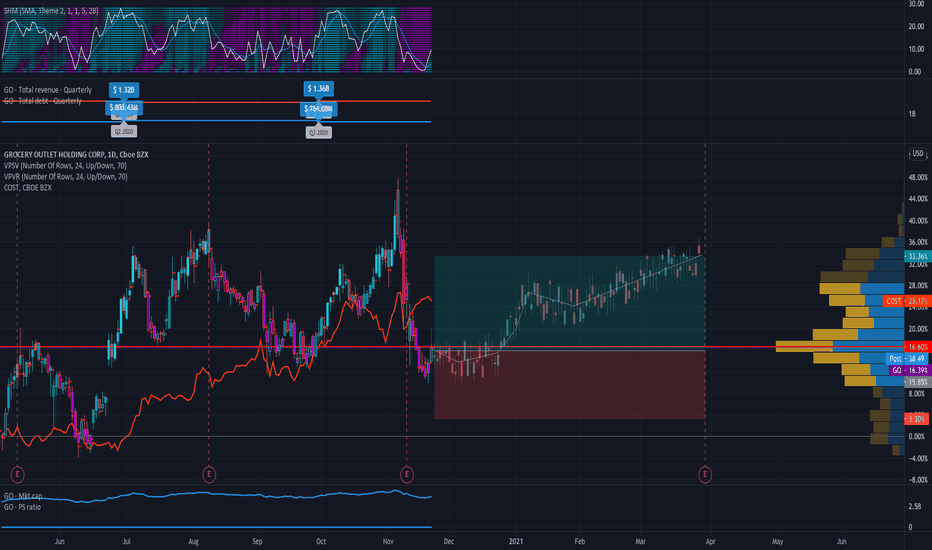This screenshot has width=932, height=550.
Task: Click the purple GO 16.39% price label
Action: 909,370
